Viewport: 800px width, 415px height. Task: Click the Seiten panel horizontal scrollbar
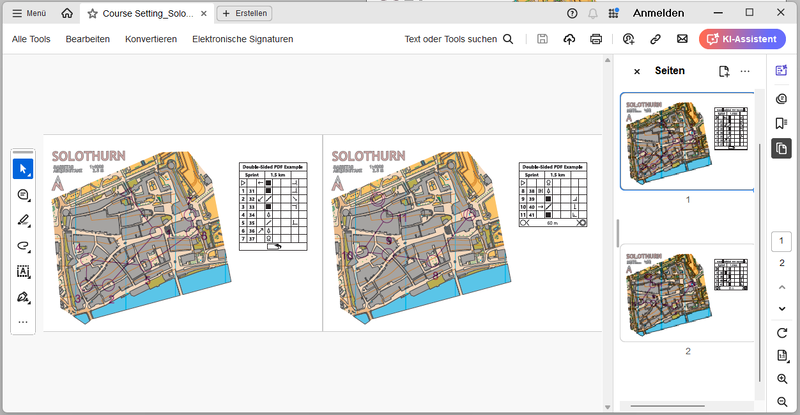tap(667, 406)
